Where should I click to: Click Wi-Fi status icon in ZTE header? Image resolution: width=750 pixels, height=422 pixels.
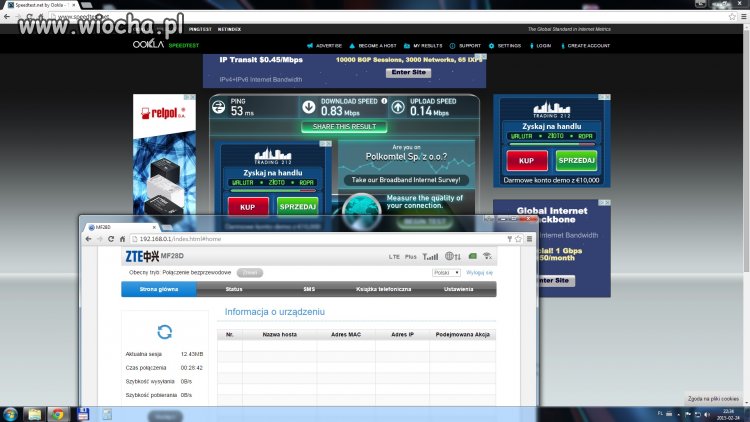click(x=487, y=256)
